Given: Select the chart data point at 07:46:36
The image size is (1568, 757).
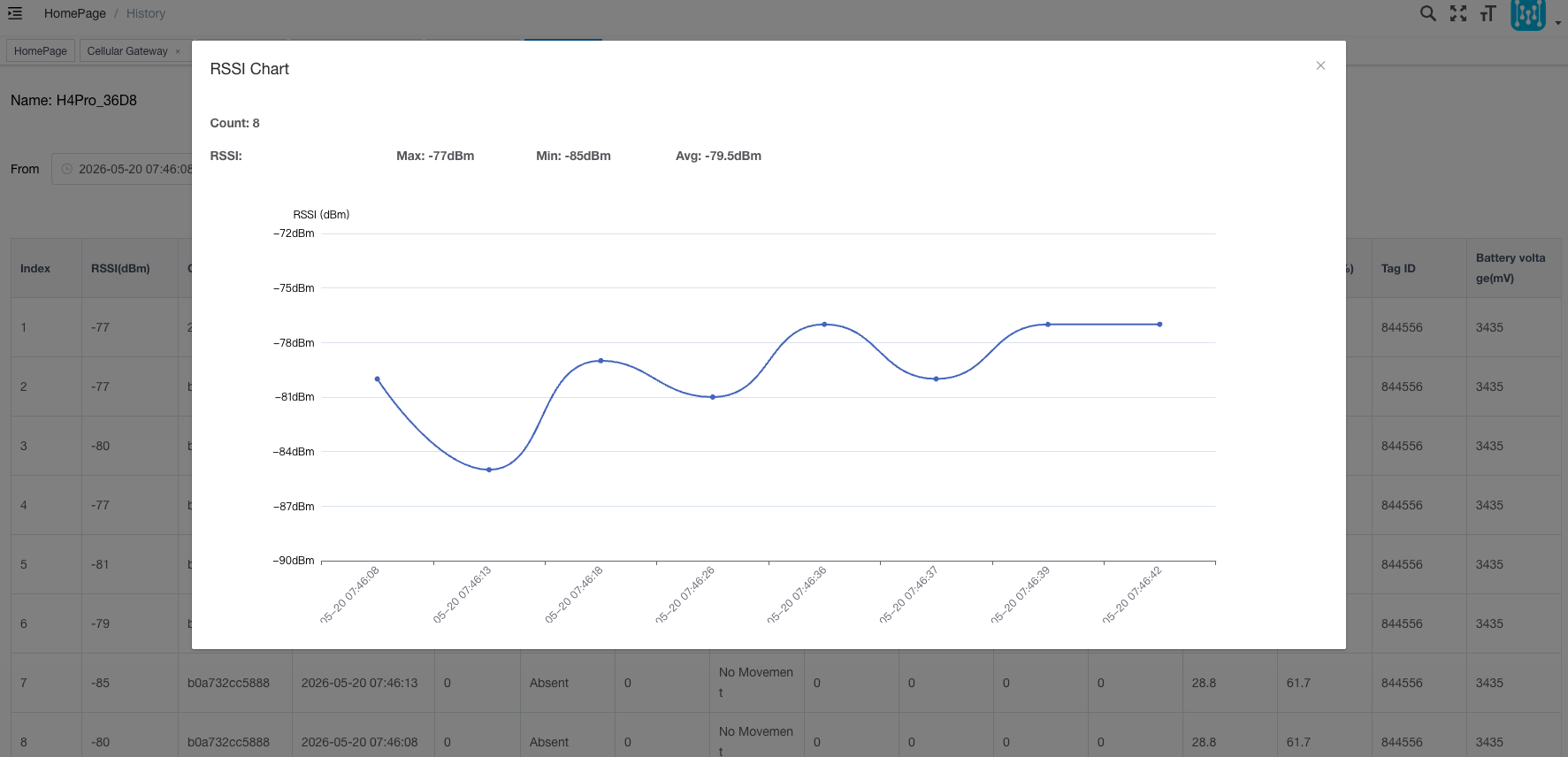Looking at the screenshot, I should tap(824, 325).
